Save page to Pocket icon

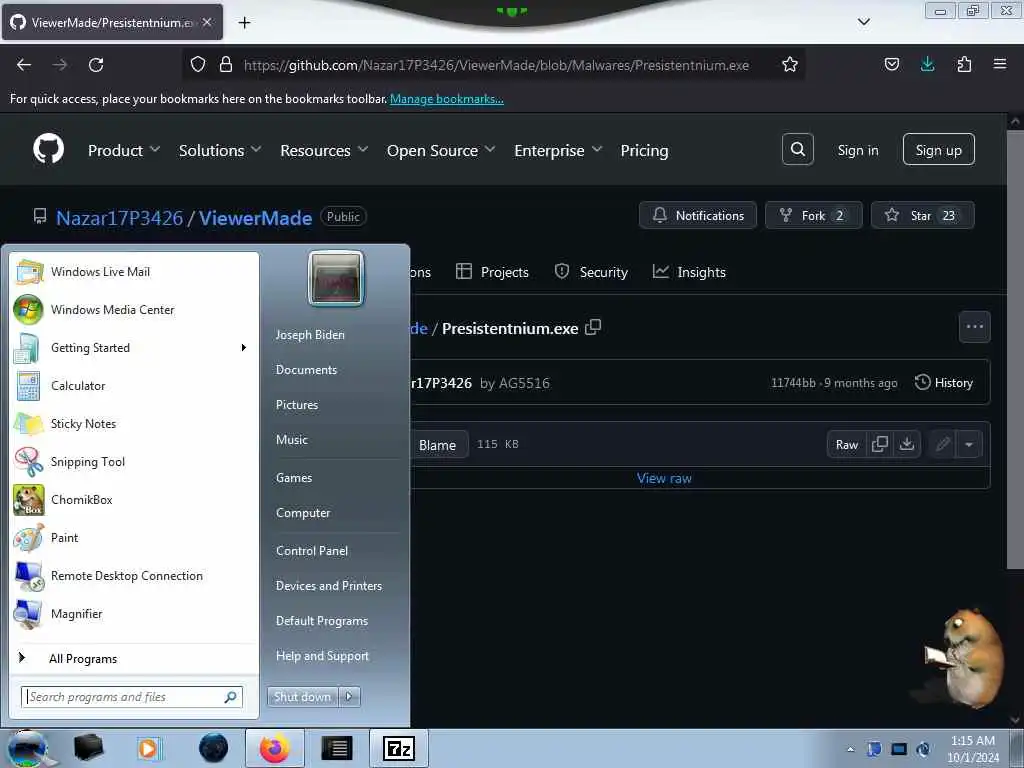coord(891,64)
